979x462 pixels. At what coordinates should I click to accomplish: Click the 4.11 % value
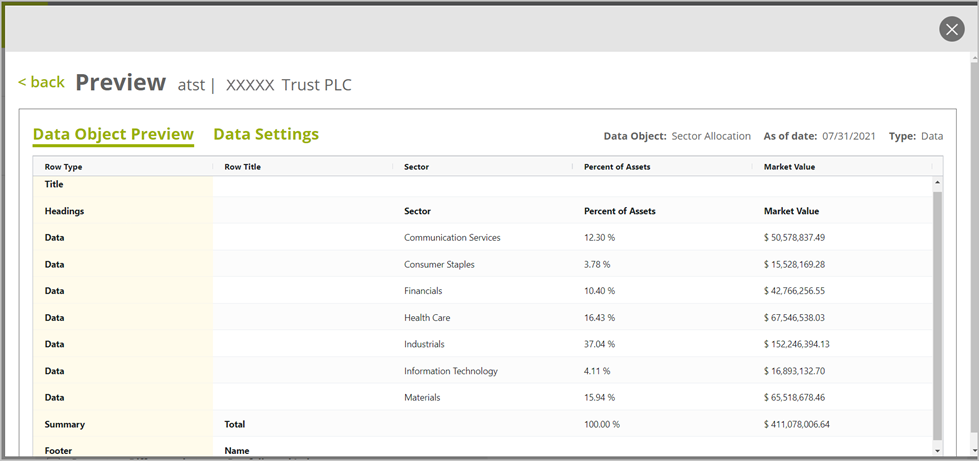[597, 371]
